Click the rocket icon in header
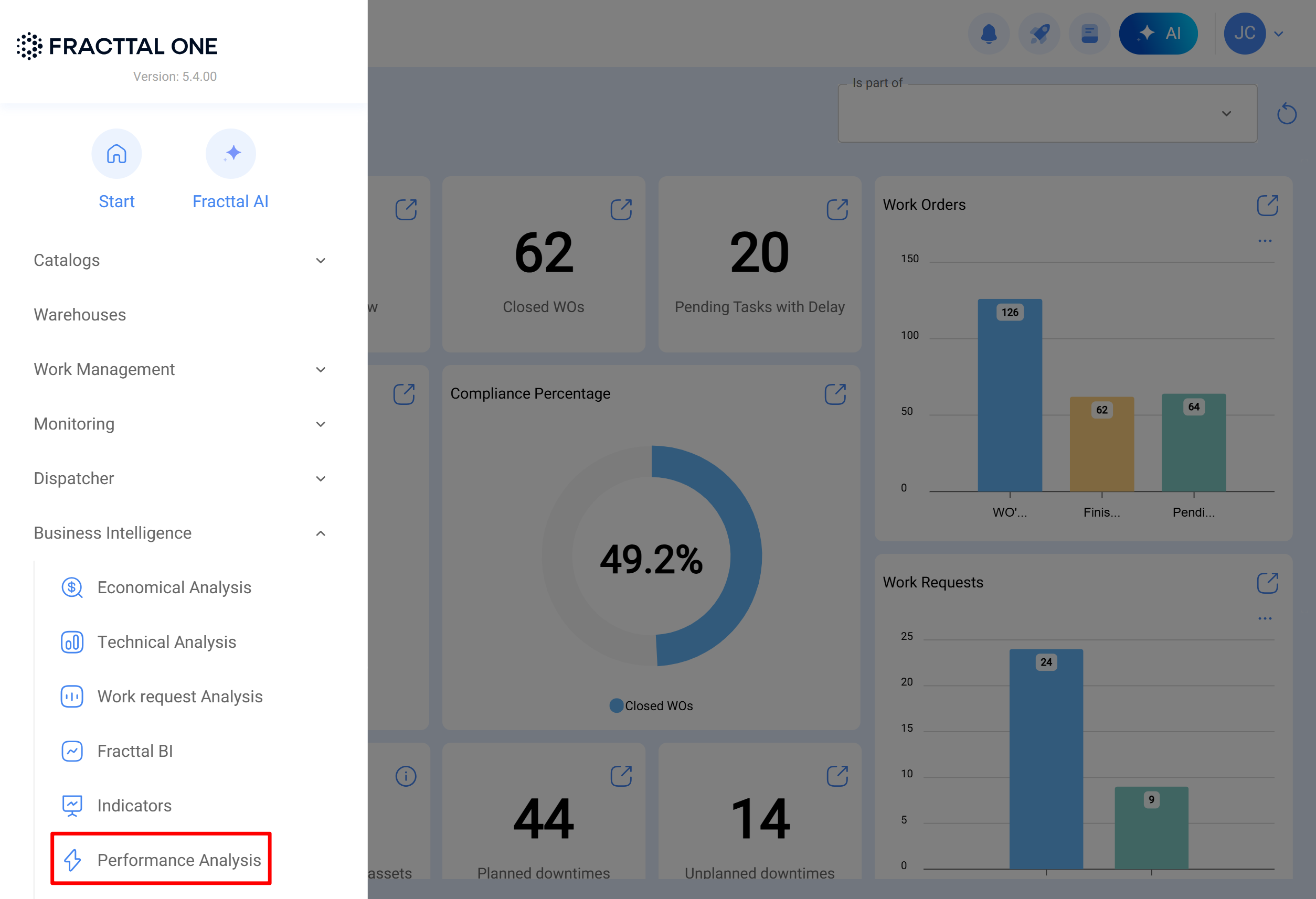 [x=1038, y=34]
